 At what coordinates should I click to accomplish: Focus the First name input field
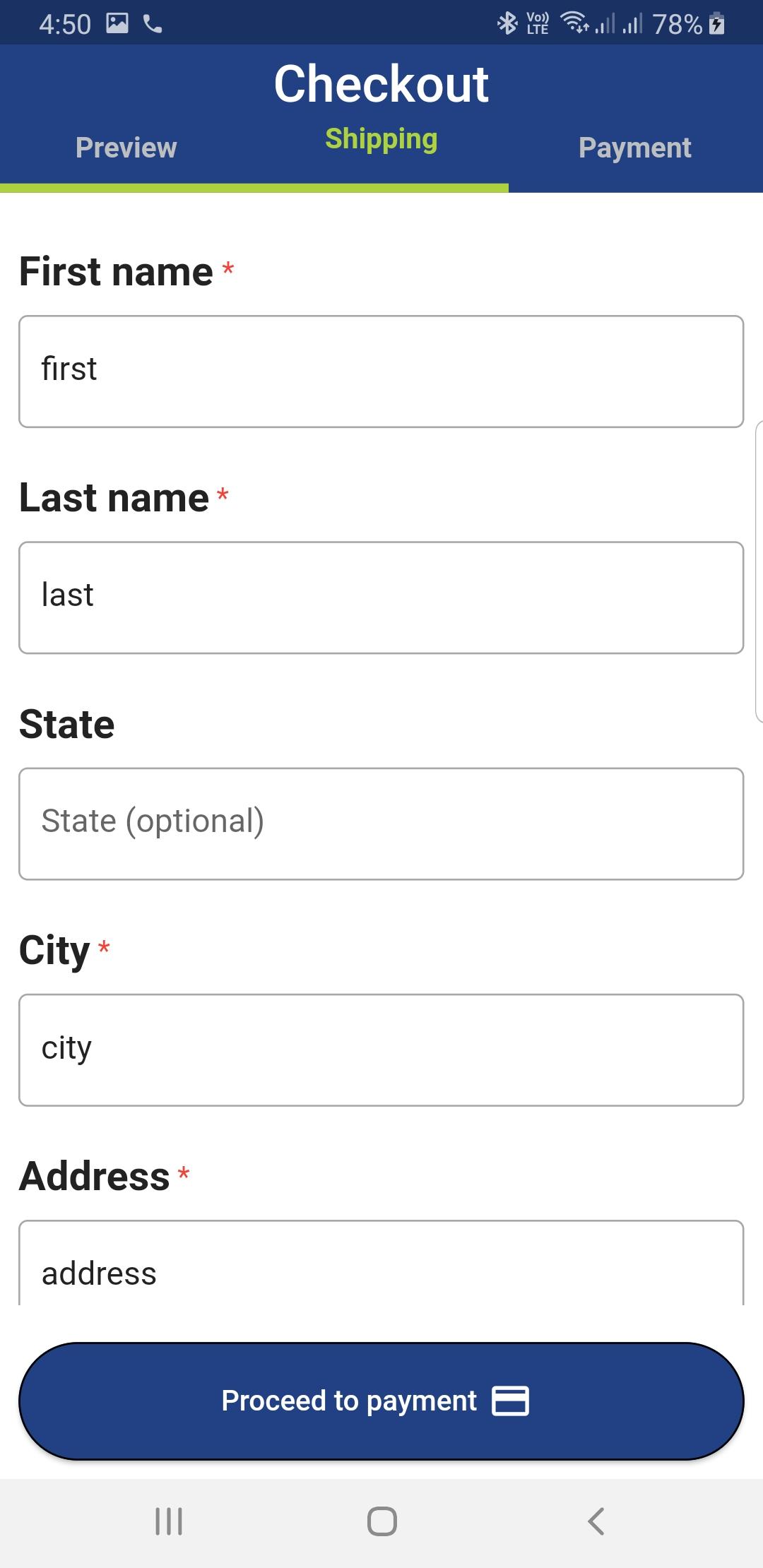coord(381,372)
